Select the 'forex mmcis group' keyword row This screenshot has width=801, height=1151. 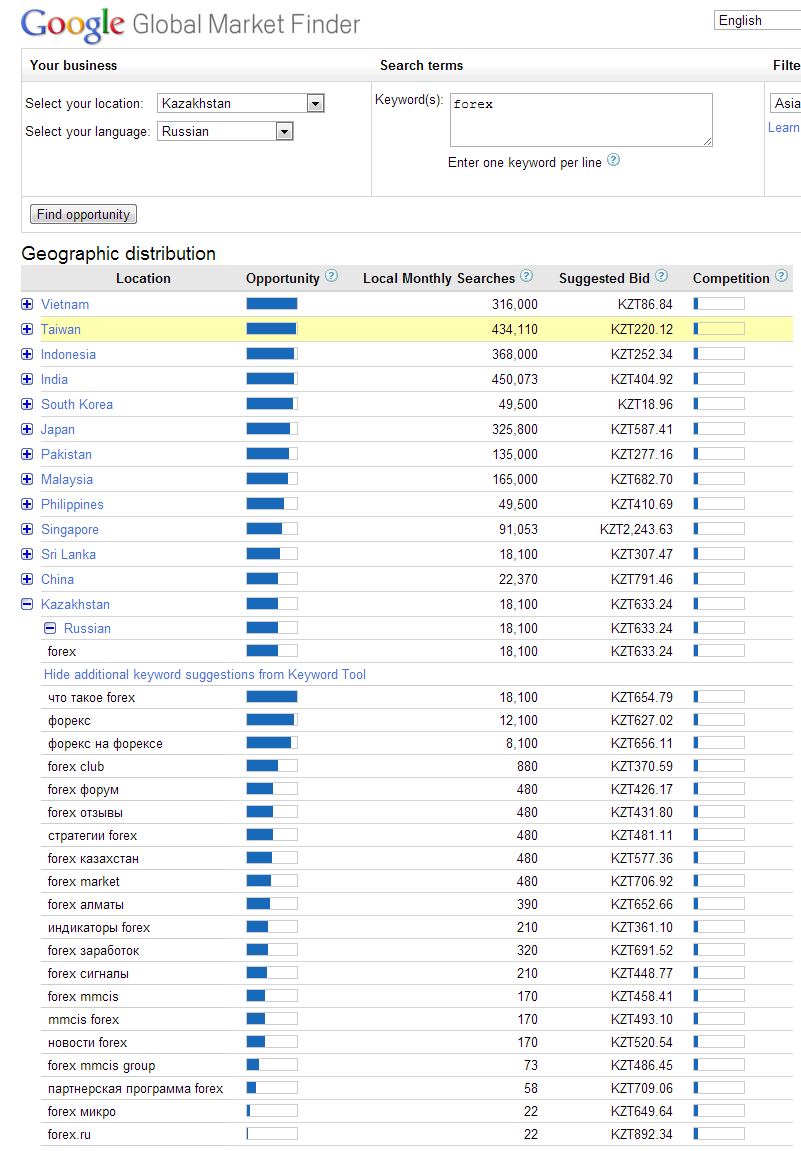(417, 1065)
